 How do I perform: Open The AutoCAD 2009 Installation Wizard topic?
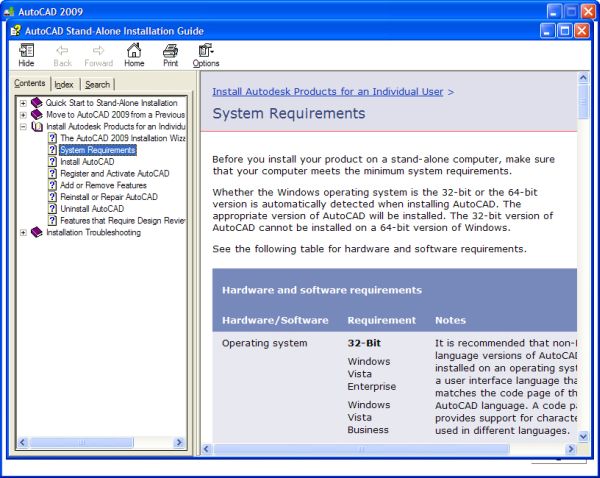123,138
